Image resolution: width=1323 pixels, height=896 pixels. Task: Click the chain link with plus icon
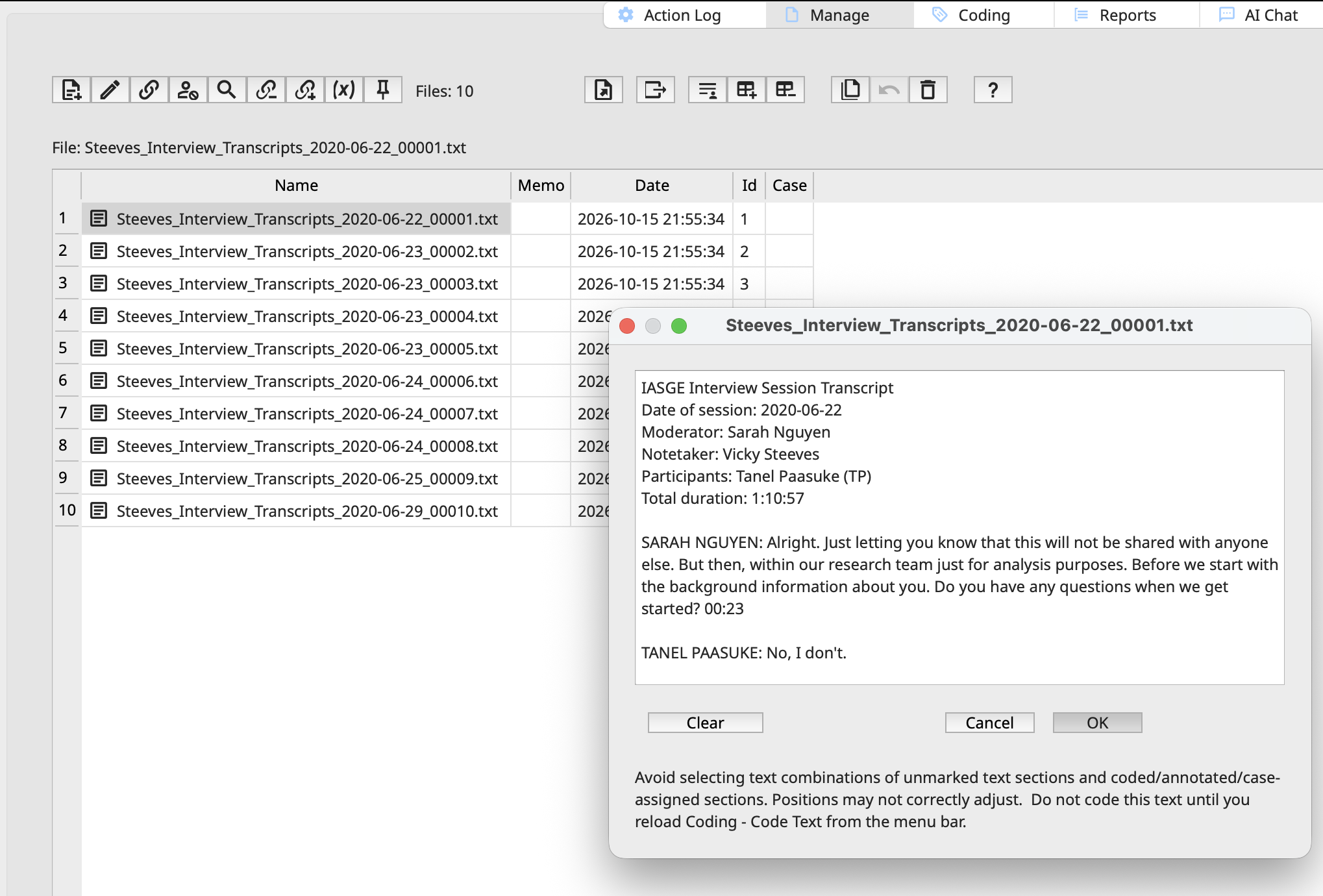coord(305,90)
